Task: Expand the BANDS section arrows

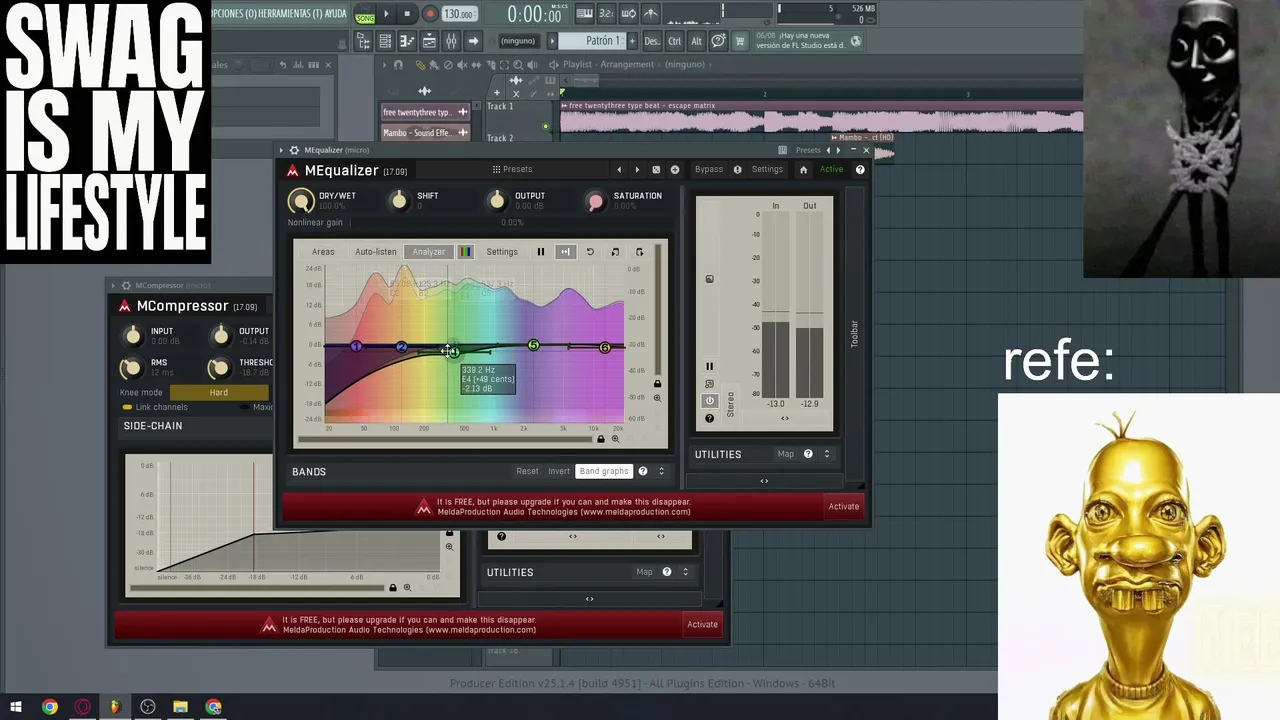Action: coord(661,472)
